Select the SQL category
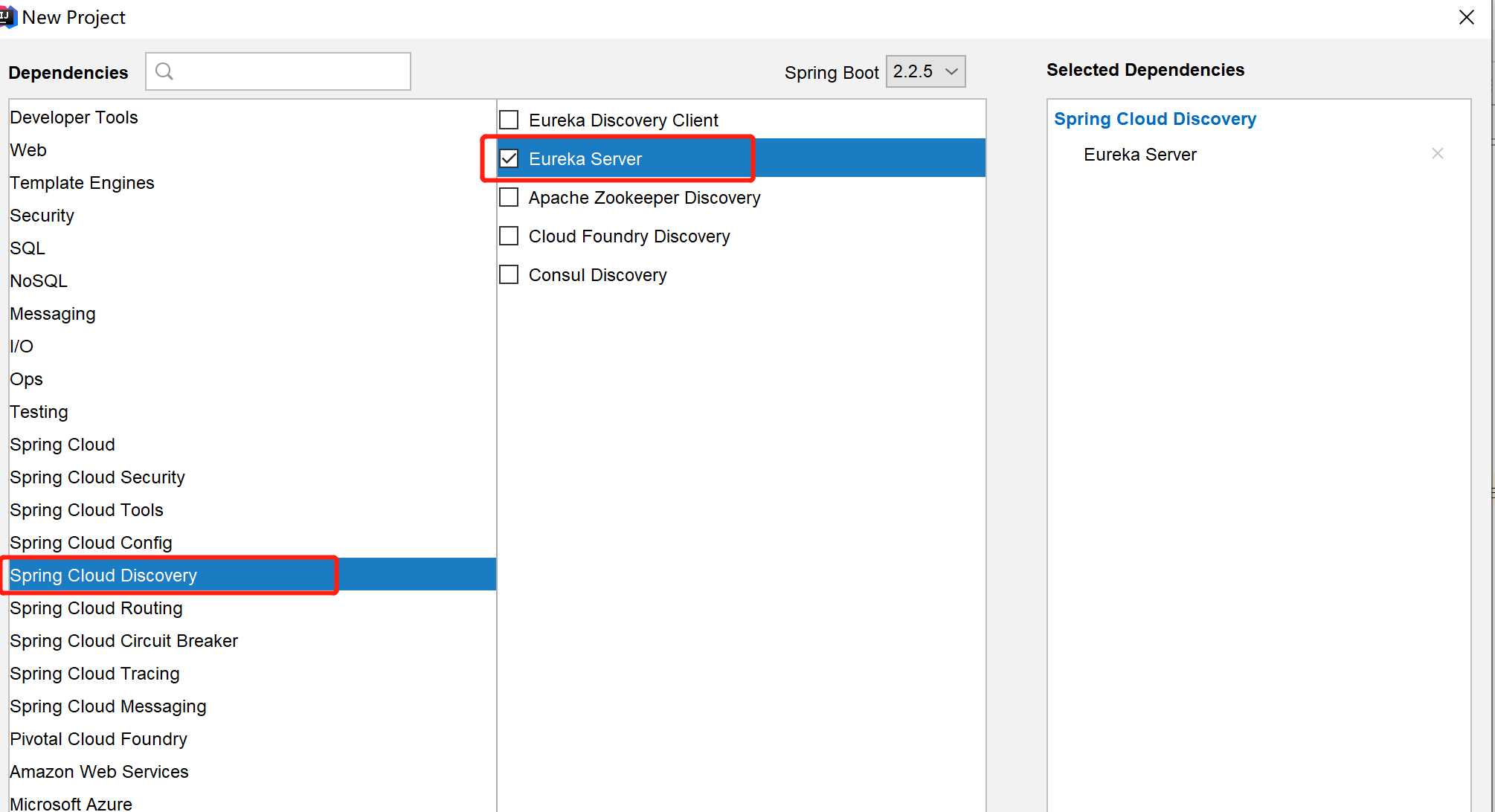 click(x=252, y=248)
